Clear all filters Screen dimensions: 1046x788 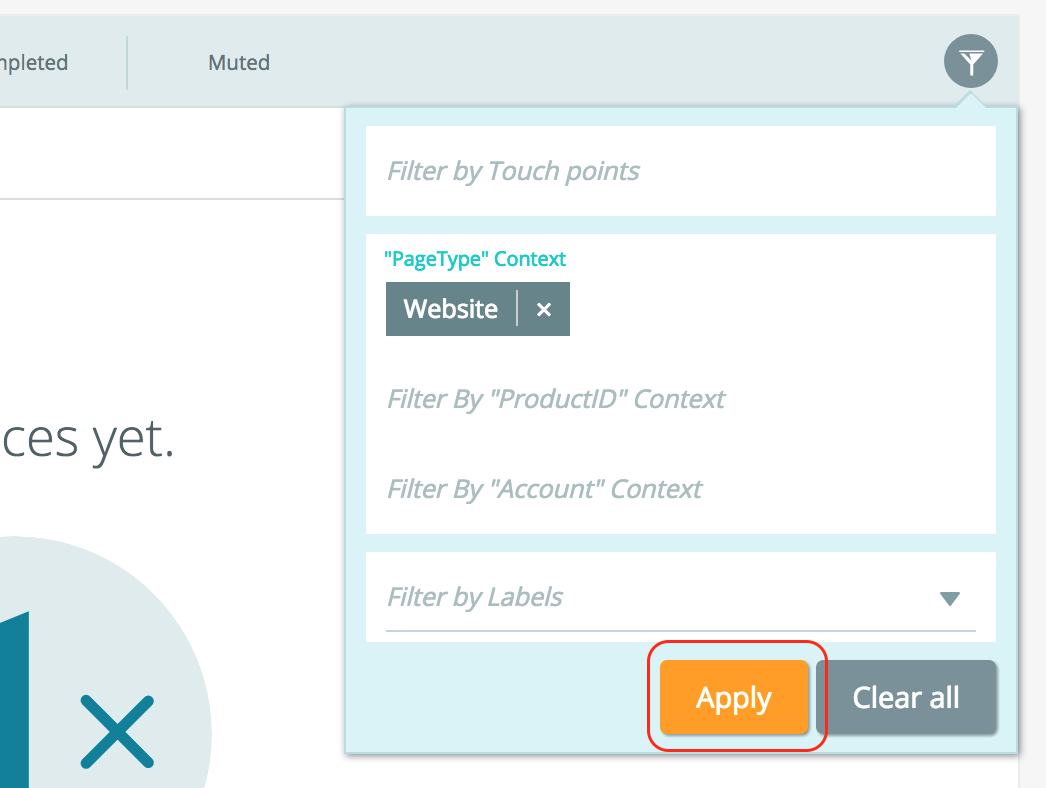pyautogui.click(x=906, y=697)
